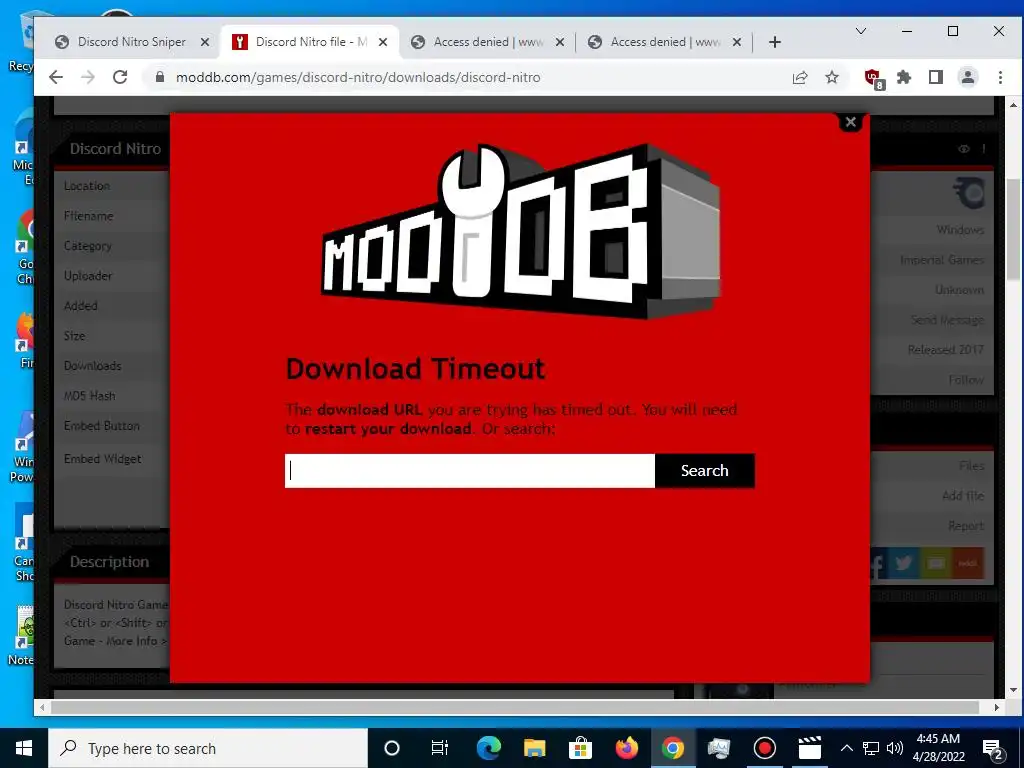Click the black Search button
This screenshot has height=768, width=1024.
point(705,471)
